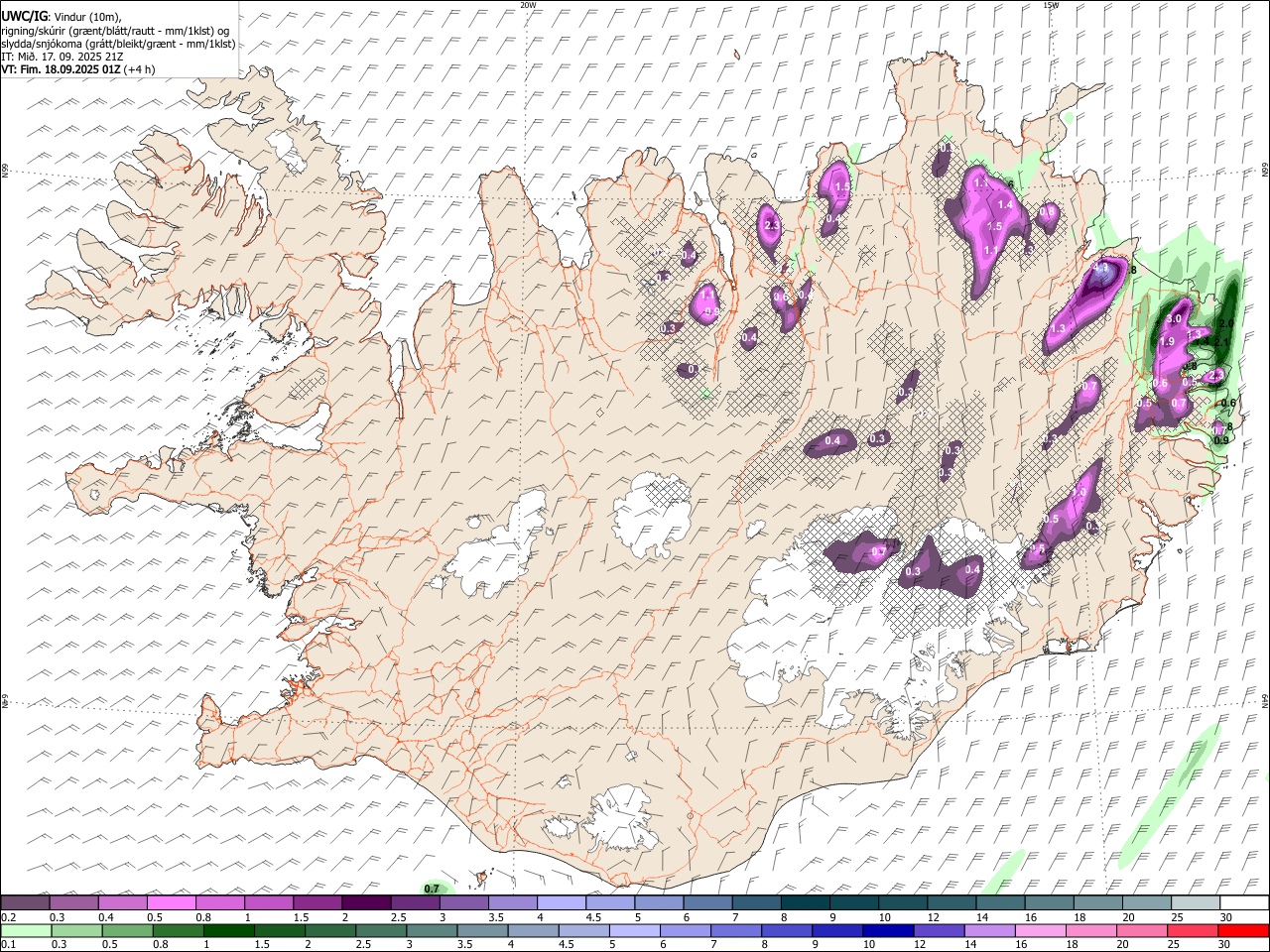1270x952 pixels.
Task: Click the dark purple 0.2 swatch in upper legend row
Action: [26, 903]
